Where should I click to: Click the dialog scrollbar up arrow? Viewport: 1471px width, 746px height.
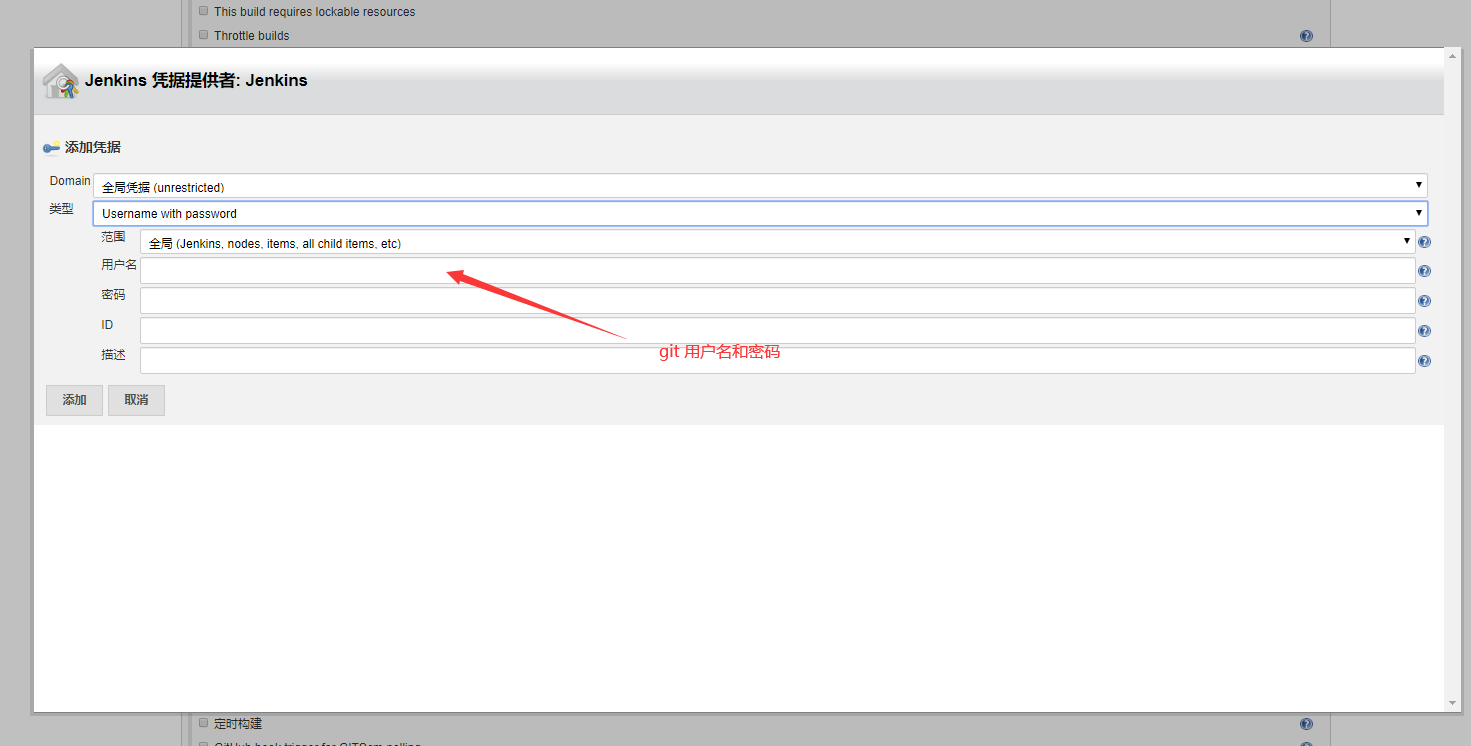1453,56
